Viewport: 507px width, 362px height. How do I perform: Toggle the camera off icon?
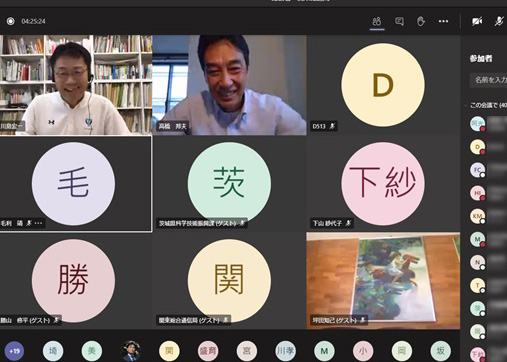(477, 22)
